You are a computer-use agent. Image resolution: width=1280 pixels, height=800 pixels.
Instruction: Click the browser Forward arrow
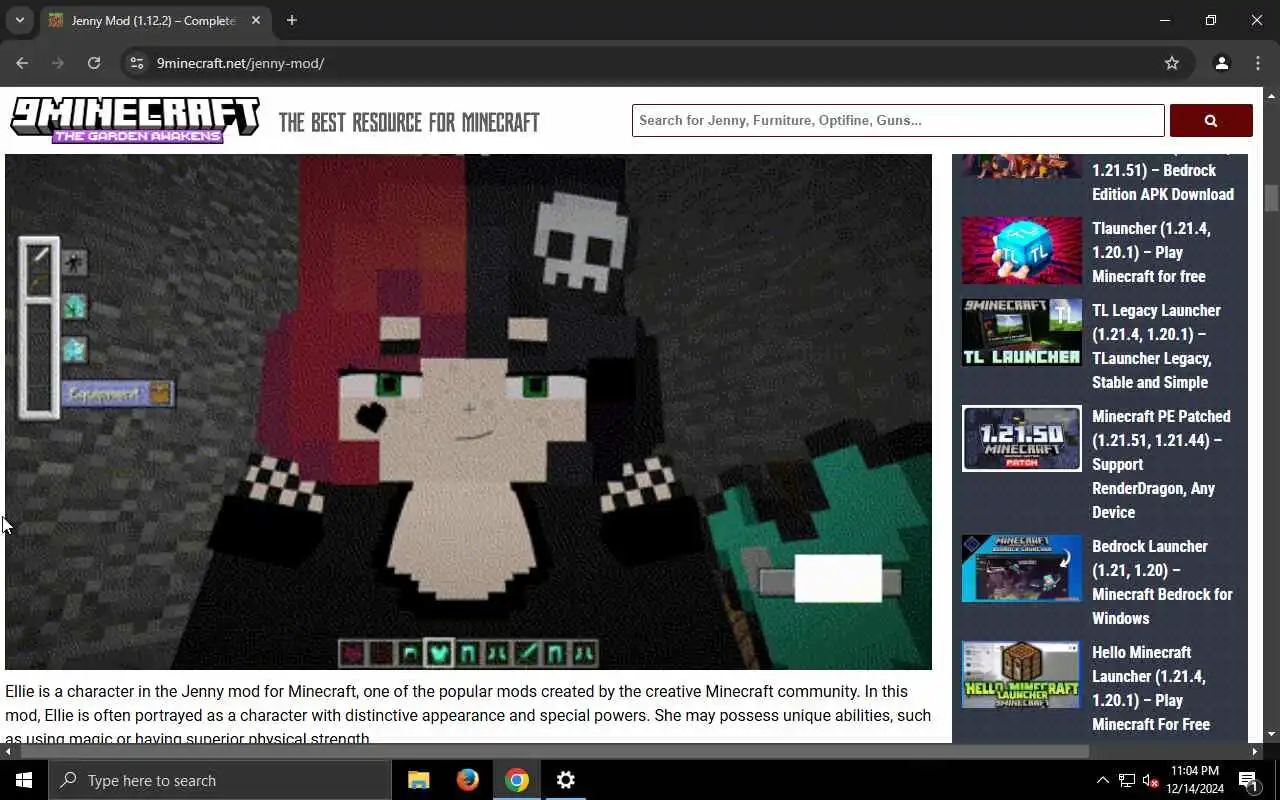(x=58, y=63)
